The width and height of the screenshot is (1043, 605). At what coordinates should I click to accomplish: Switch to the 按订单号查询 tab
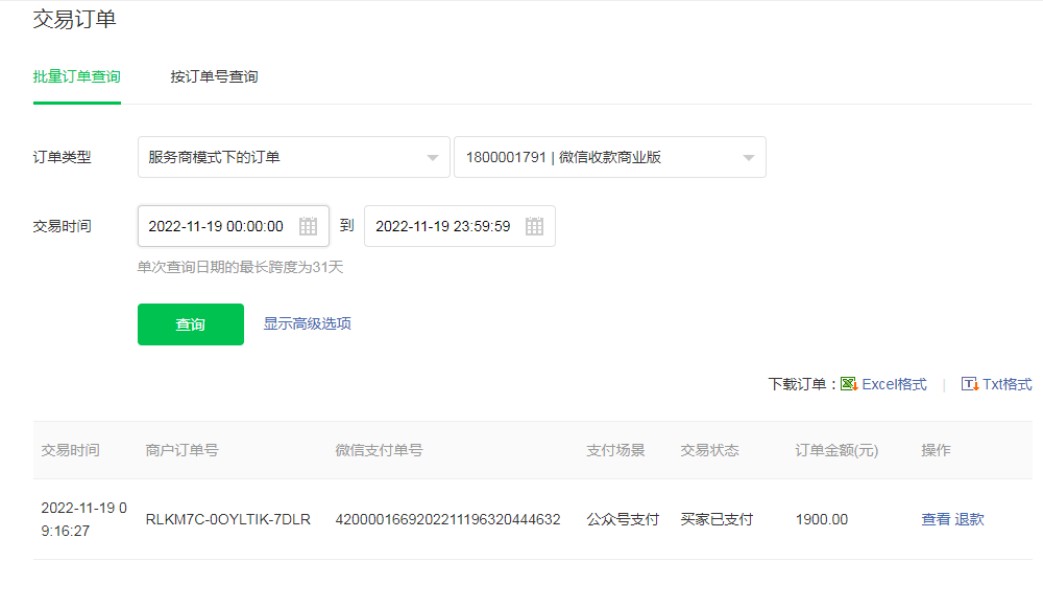[x=214, y=77]
